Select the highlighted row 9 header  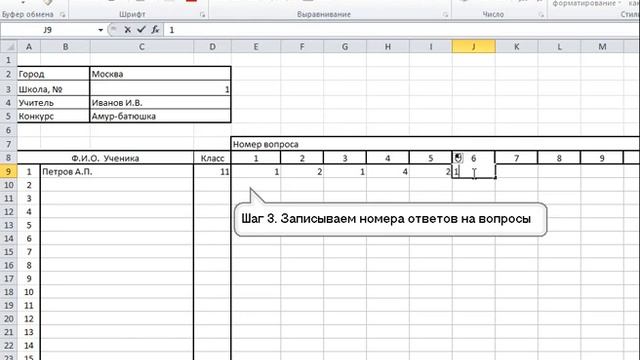(x=9, y=171)
